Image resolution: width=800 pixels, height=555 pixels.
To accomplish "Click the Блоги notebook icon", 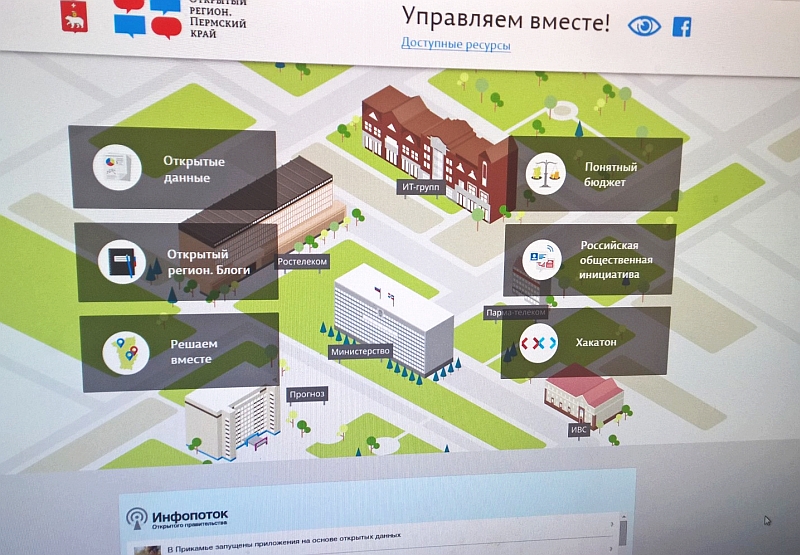I will point(123,262).
